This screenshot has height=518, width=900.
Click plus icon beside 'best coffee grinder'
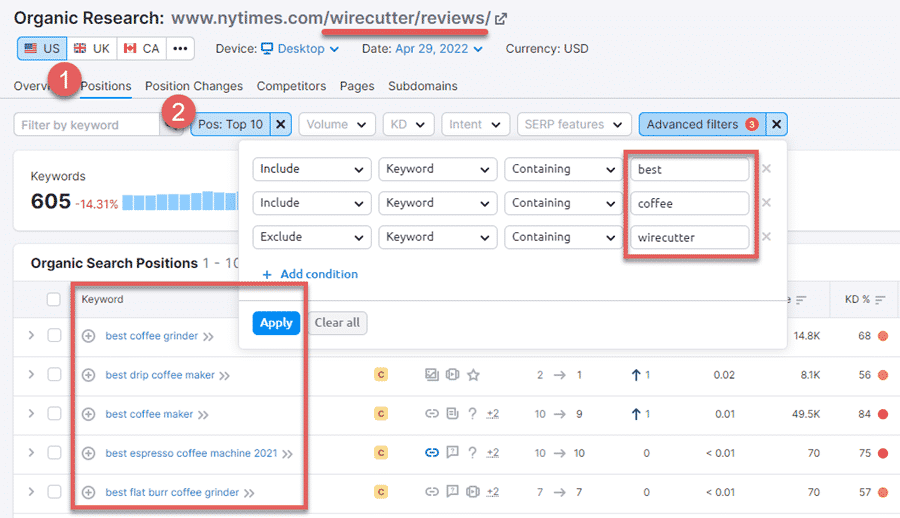[88, 336]
